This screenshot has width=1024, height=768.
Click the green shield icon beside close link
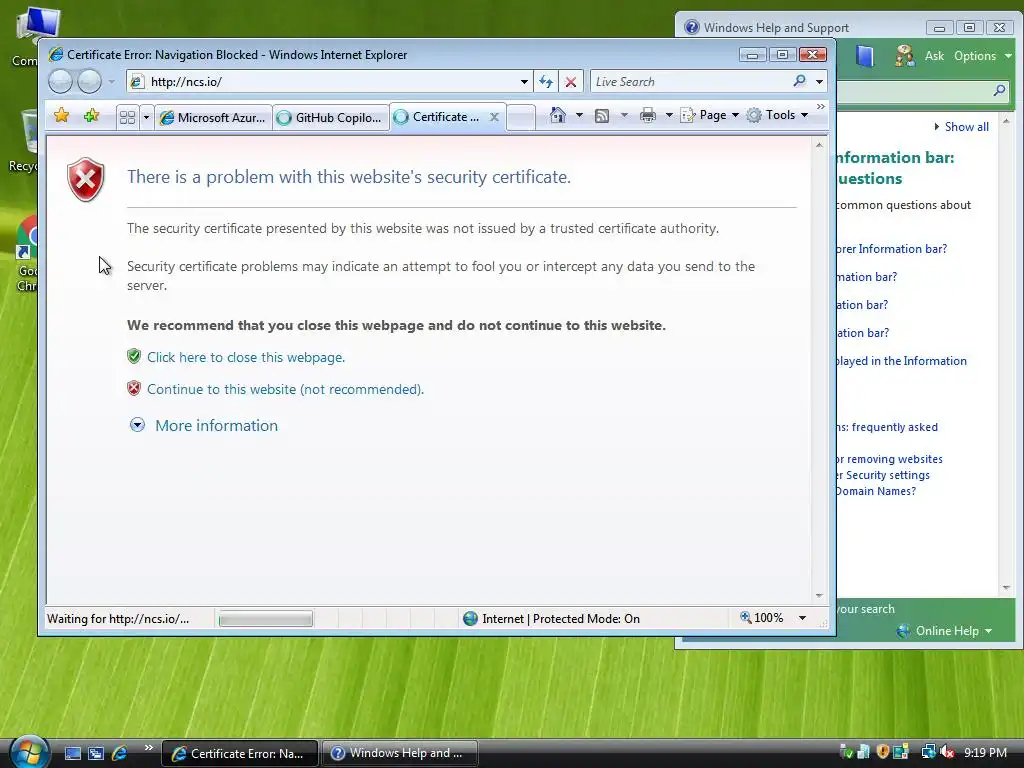(x=134, y=356)
